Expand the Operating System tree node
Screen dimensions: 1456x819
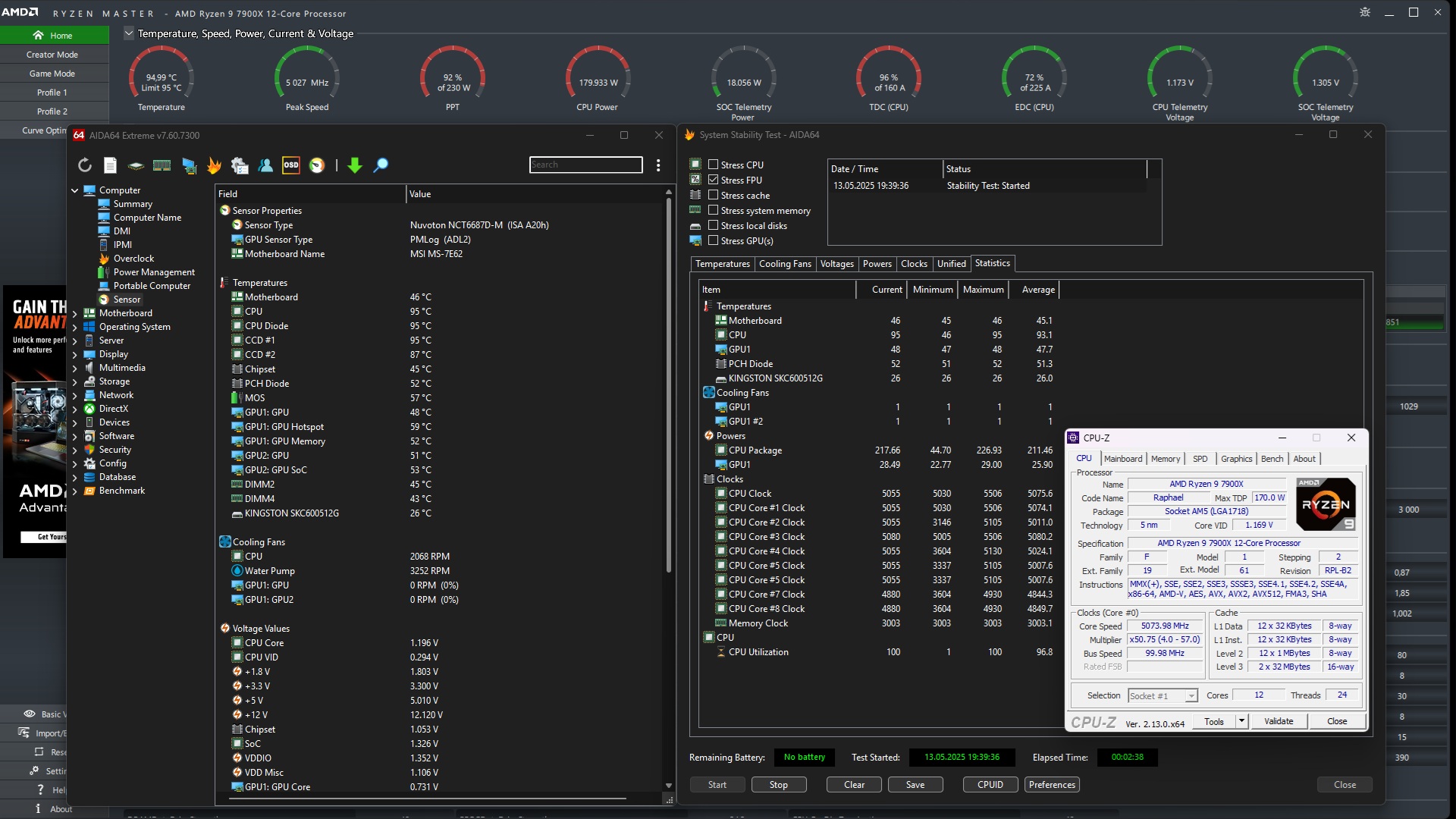click(x=74, y=327)
